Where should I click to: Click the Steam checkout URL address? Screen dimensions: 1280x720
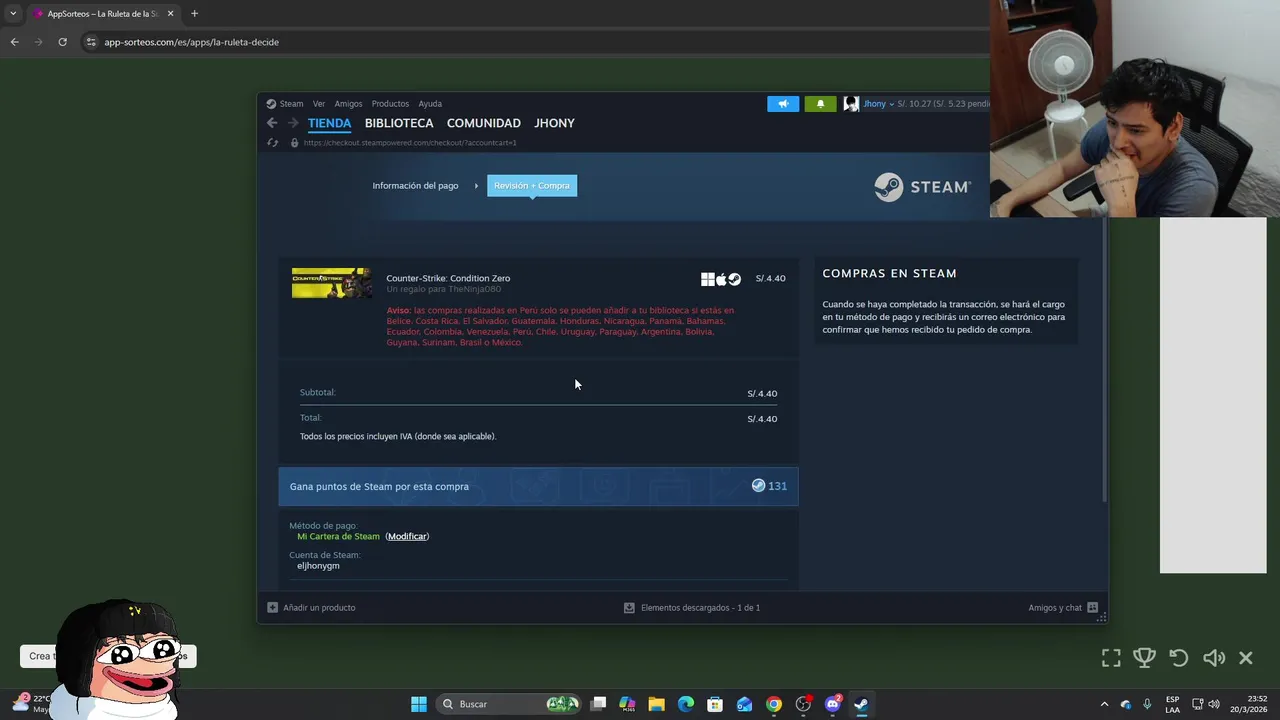[x=410, y=143]
